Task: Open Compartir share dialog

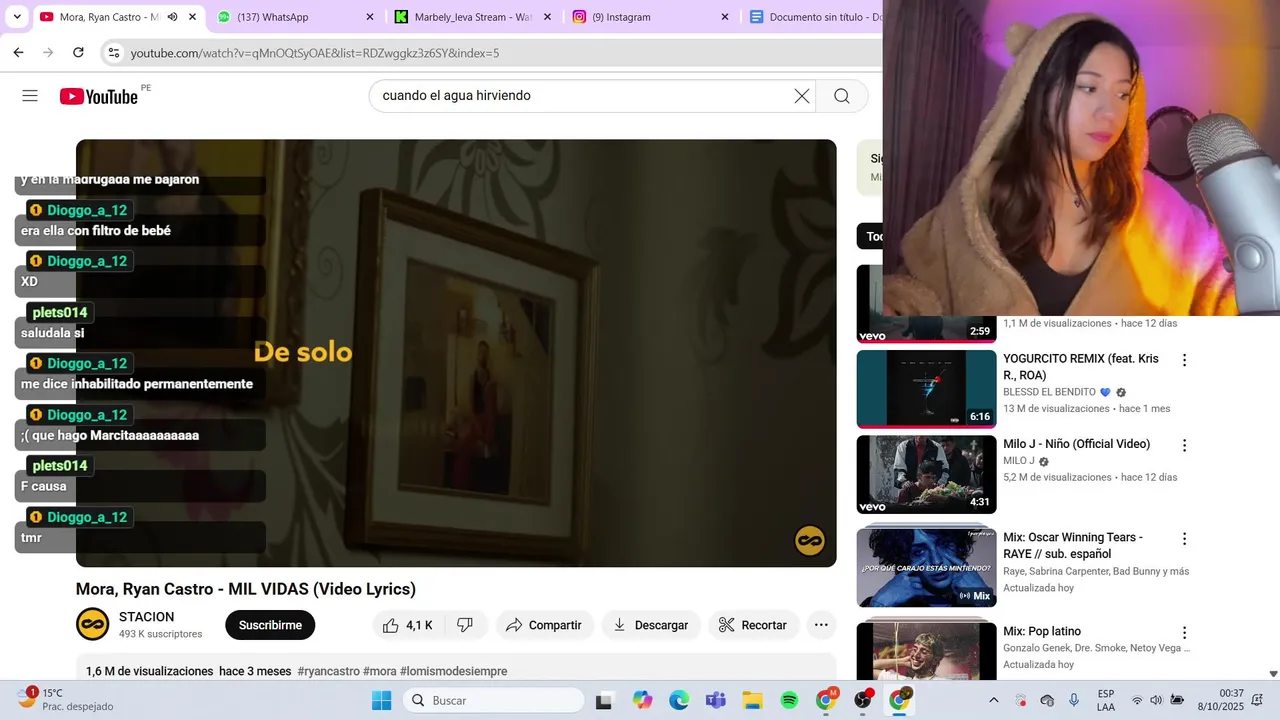Action: coord(544,625)
